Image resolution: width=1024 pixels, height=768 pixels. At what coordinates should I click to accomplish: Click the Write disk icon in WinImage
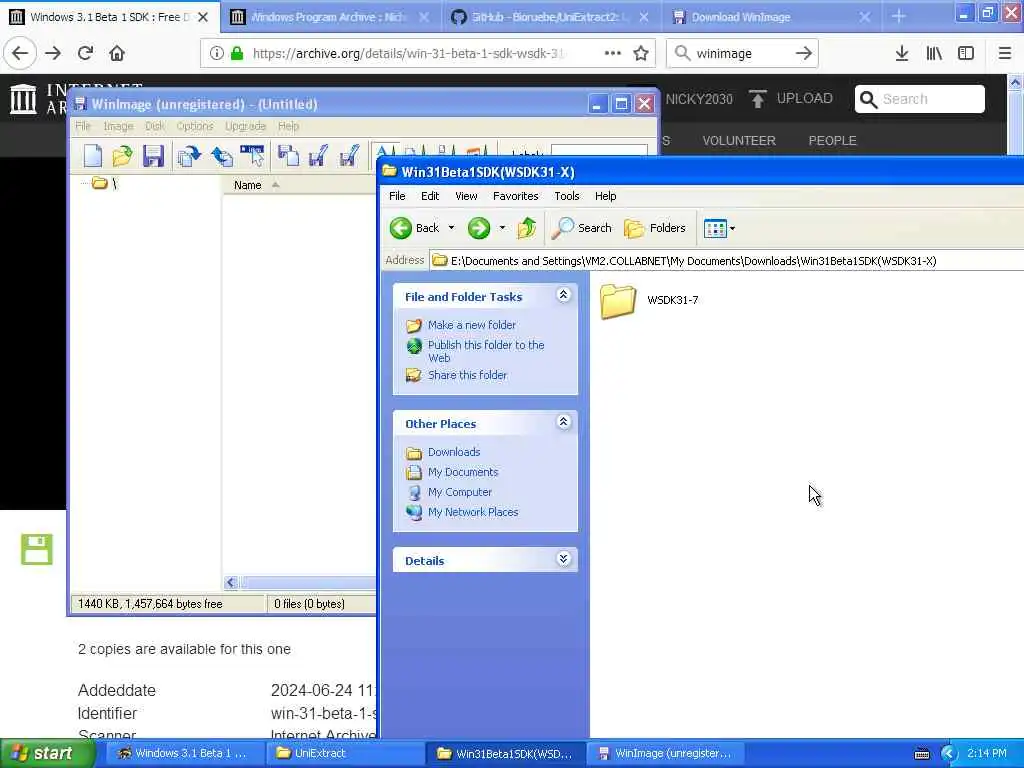tap(221, 155)
